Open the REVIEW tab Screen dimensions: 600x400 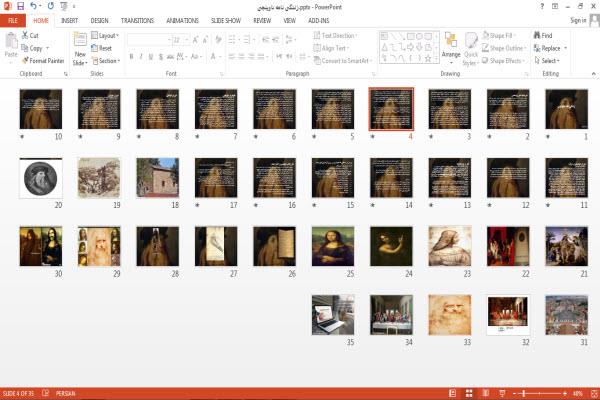pos(262,21)
